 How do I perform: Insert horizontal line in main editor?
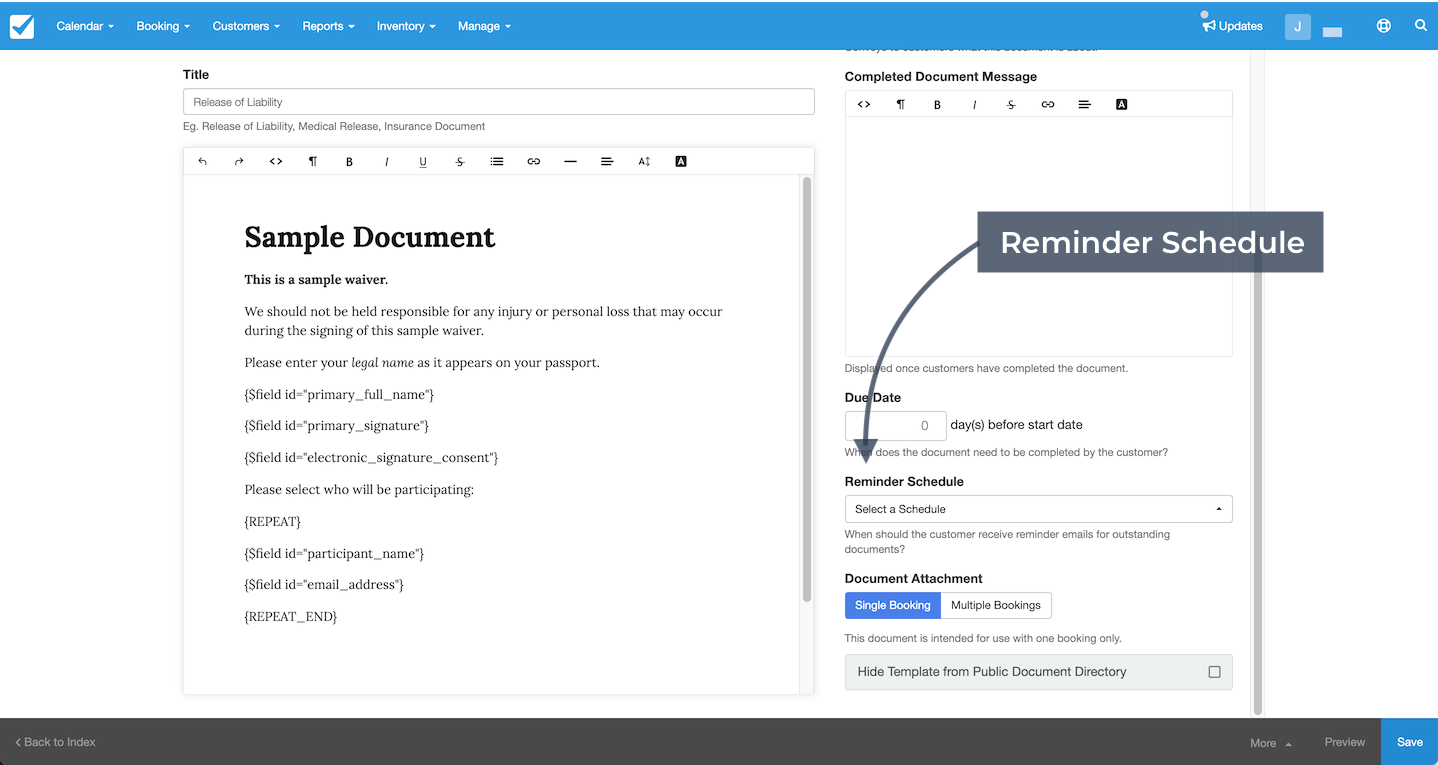click(570, 161)
